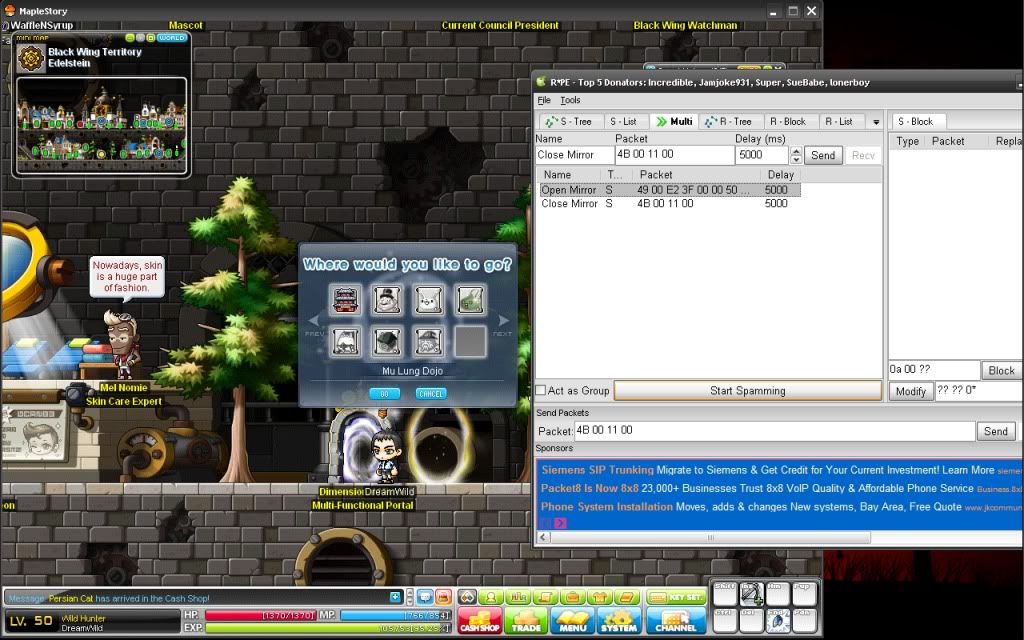Viewport: 1024px width, 640px height.
Task: Maximize the mini map with the square button
Action: pyautogui.click(x=150, y=38)
